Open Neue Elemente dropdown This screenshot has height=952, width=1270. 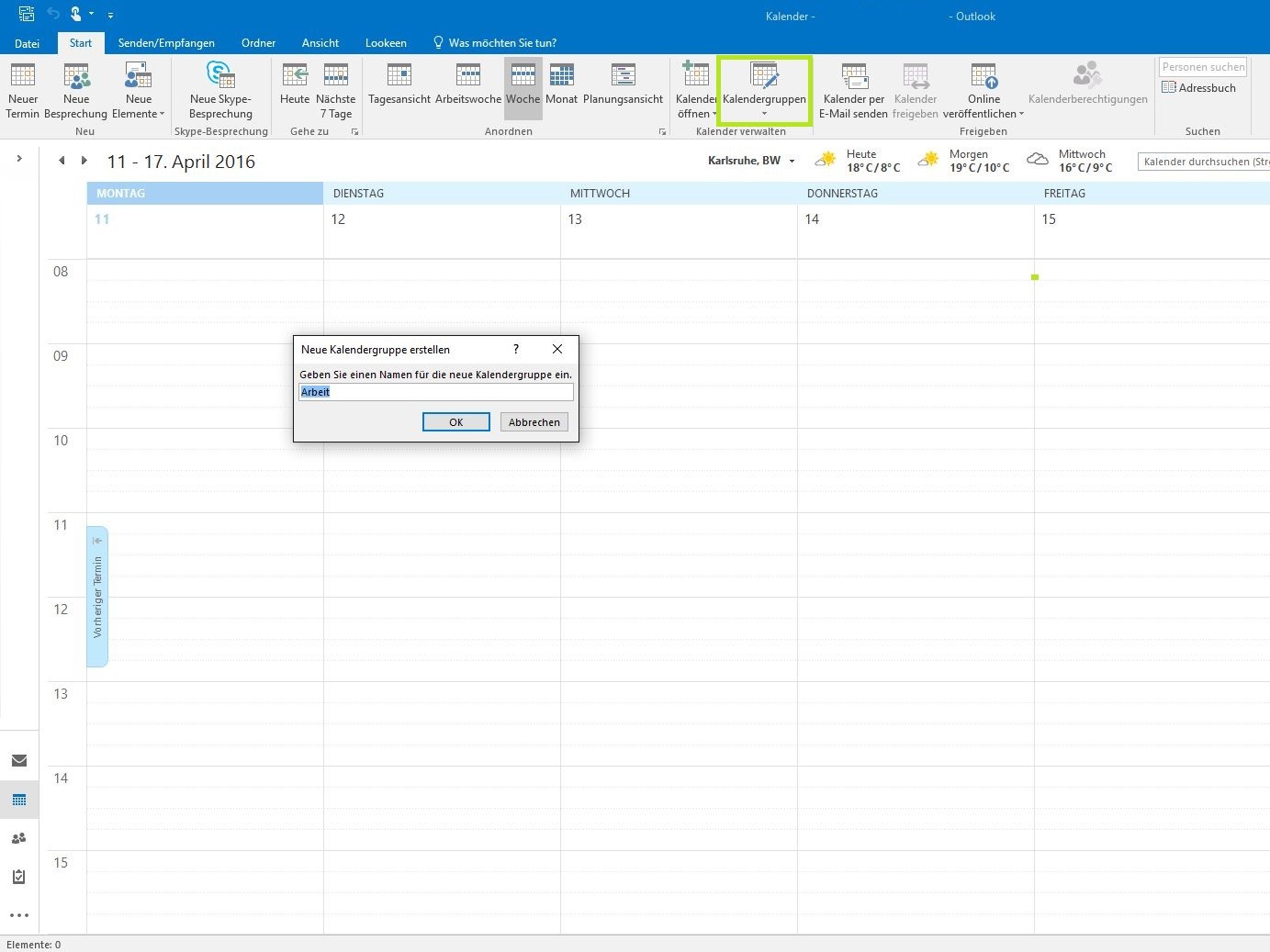[x=139, y=91]
